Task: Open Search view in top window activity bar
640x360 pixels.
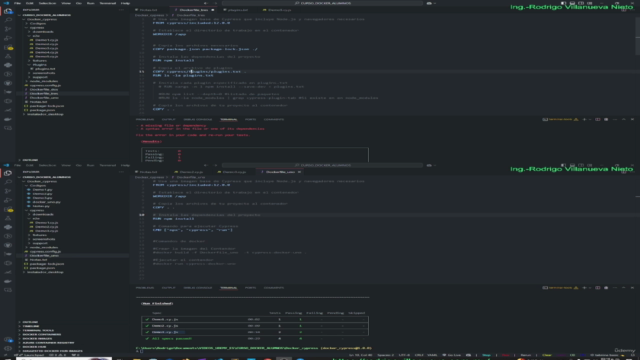Action: 8,20
